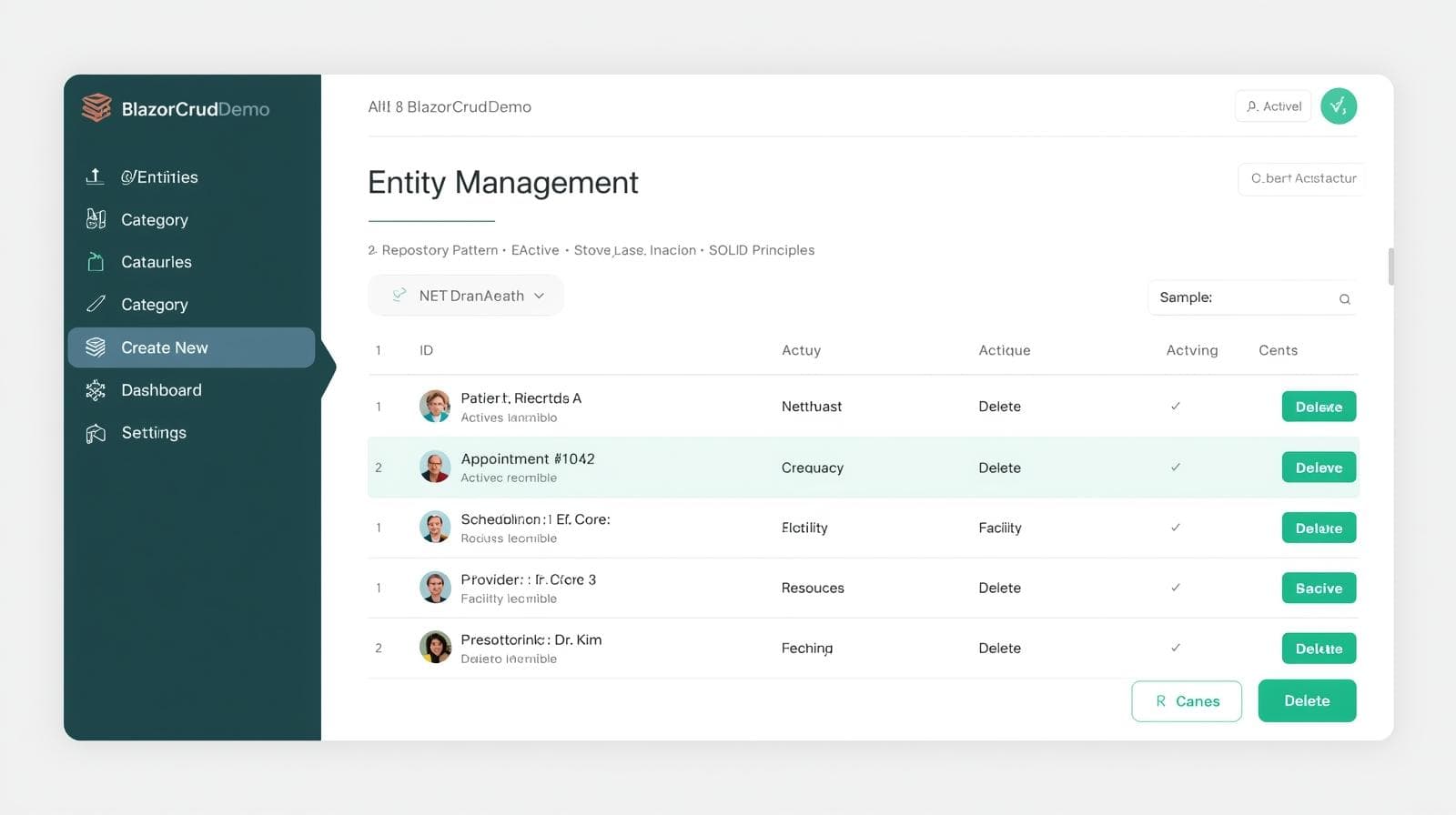Toggle the checkmark on Appointment #1042 row
This screenshot has height=815, width=1456.
(x=1175, y=468)
